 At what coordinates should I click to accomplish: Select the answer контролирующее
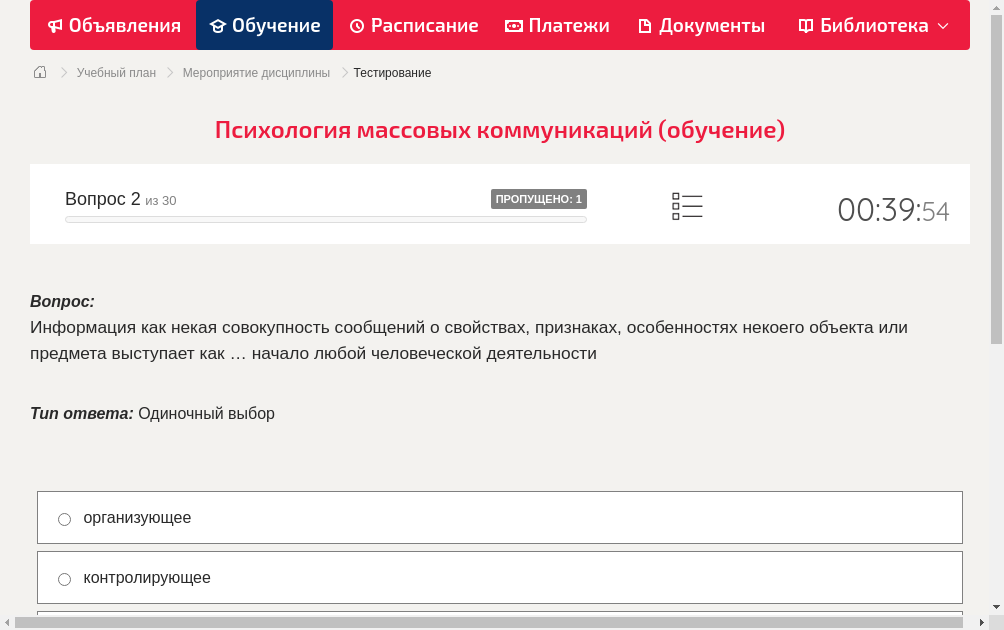pyautogui.click(x=64, y=579)
